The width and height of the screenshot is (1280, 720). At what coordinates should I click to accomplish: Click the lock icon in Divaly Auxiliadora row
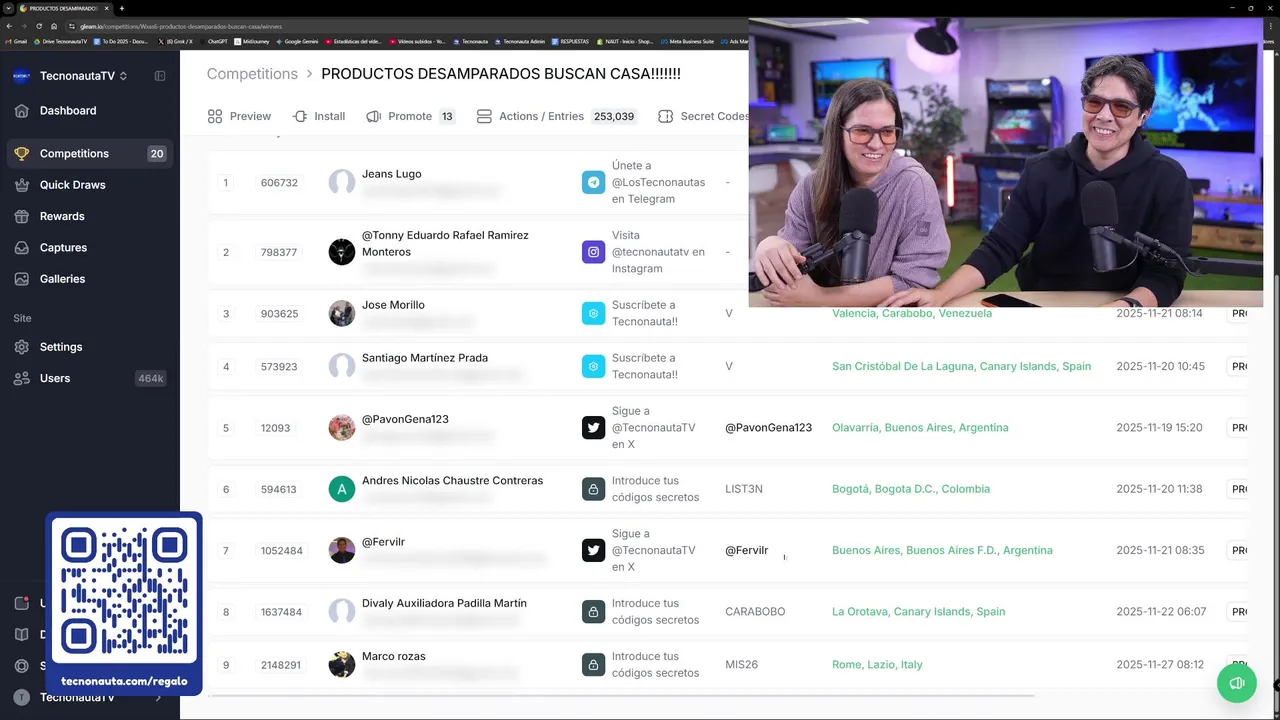tap(594, 612)
